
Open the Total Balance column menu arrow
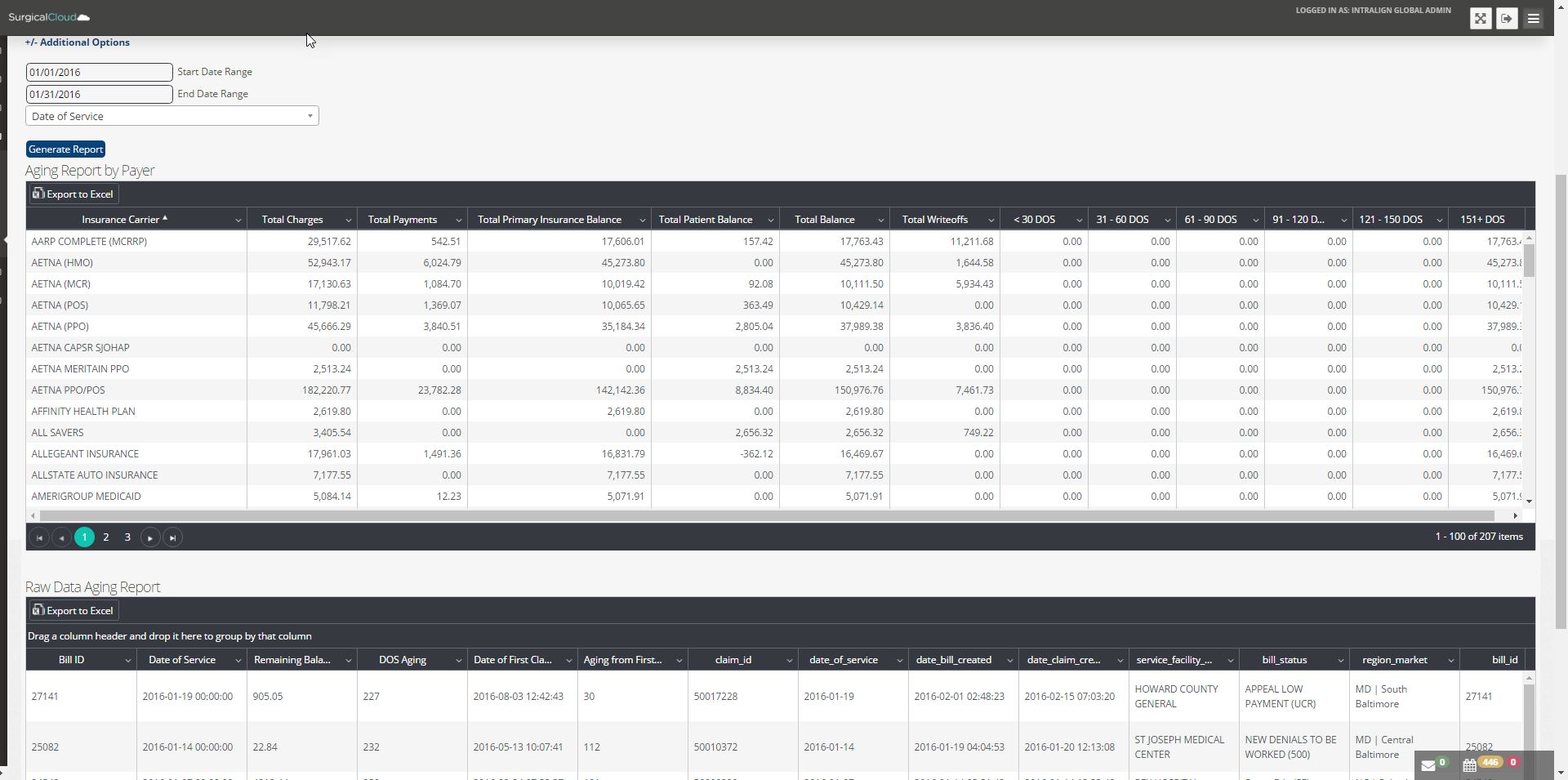point(880,221)
